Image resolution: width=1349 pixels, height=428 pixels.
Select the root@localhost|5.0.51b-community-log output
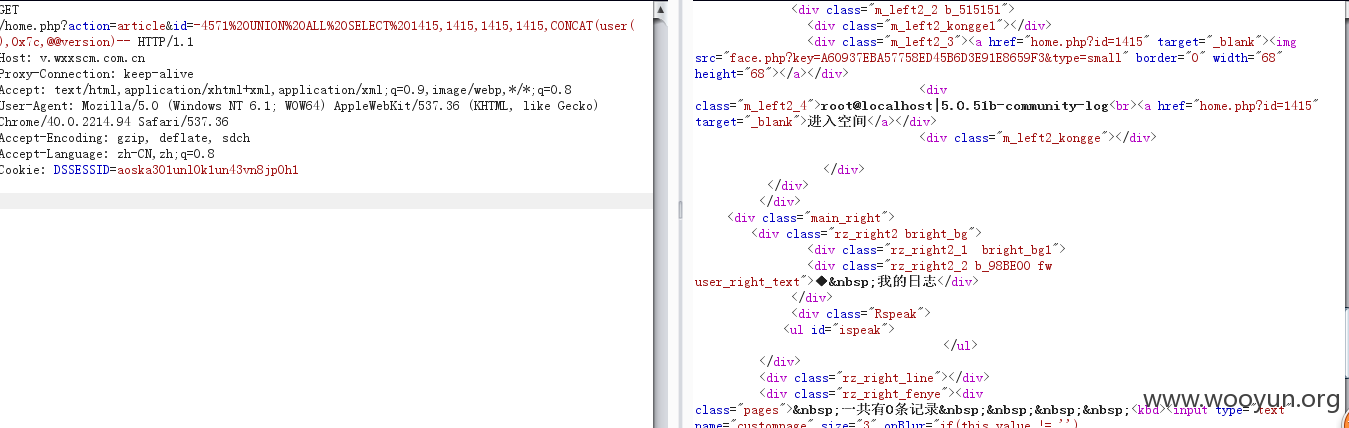click(964, 106)
